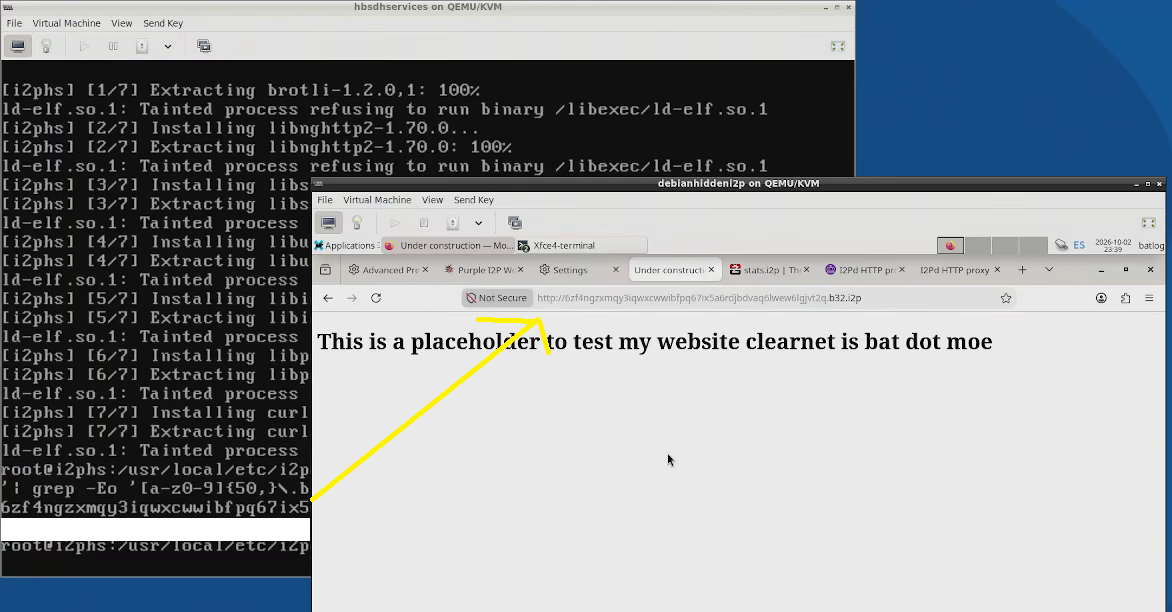Screen dimensions: 1172x612
Task: Switch to second workspace in Xfce pager
Action: pos(978,245)
